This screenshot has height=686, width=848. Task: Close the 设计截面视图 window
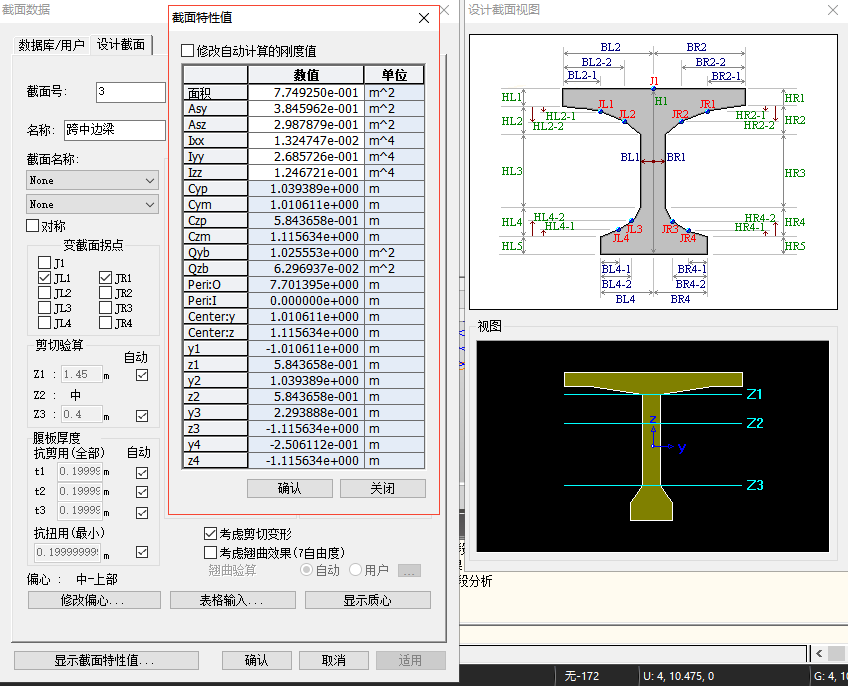[x=833, y=10]
